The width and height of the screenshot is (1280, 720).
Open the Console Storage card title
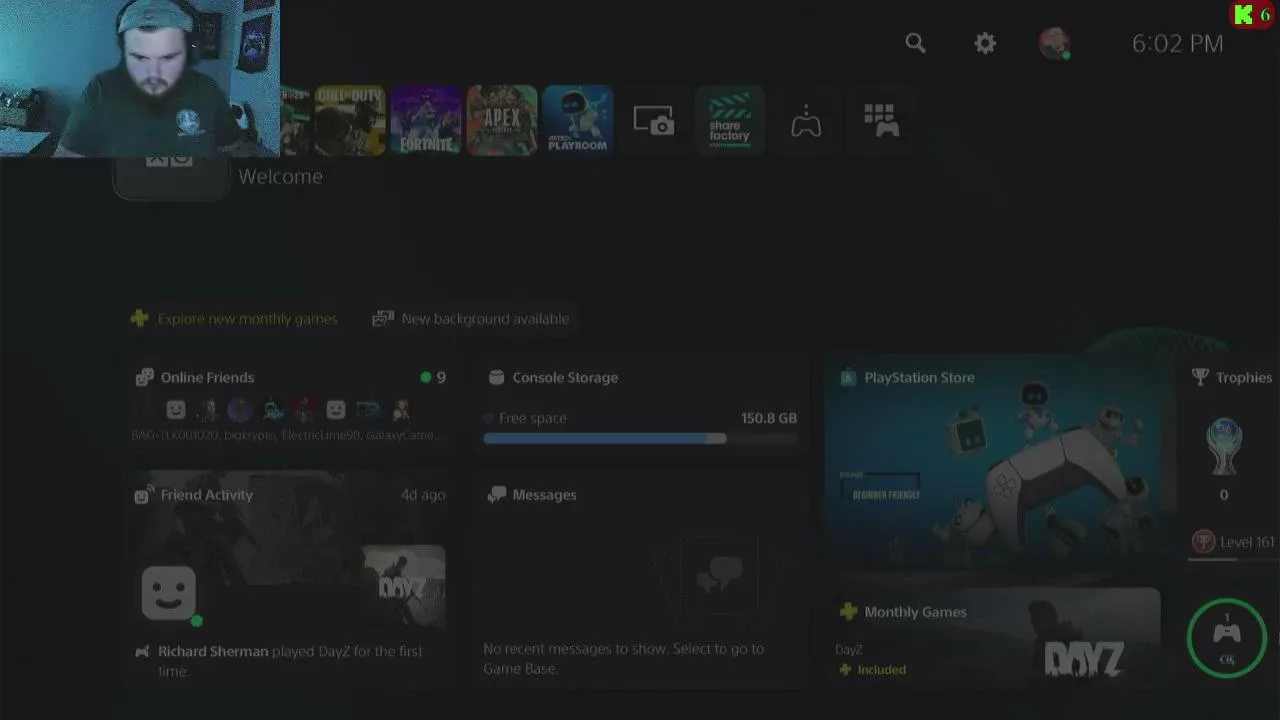pyautogui.click(x=565, y=377)
